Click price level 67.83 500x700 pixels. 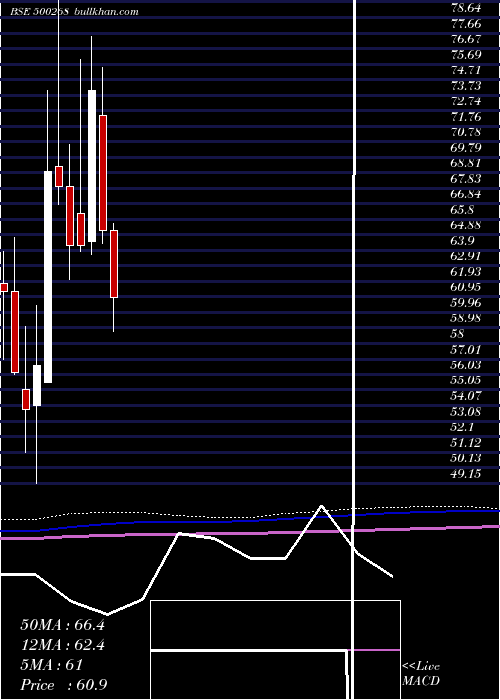tap(466, 179)
